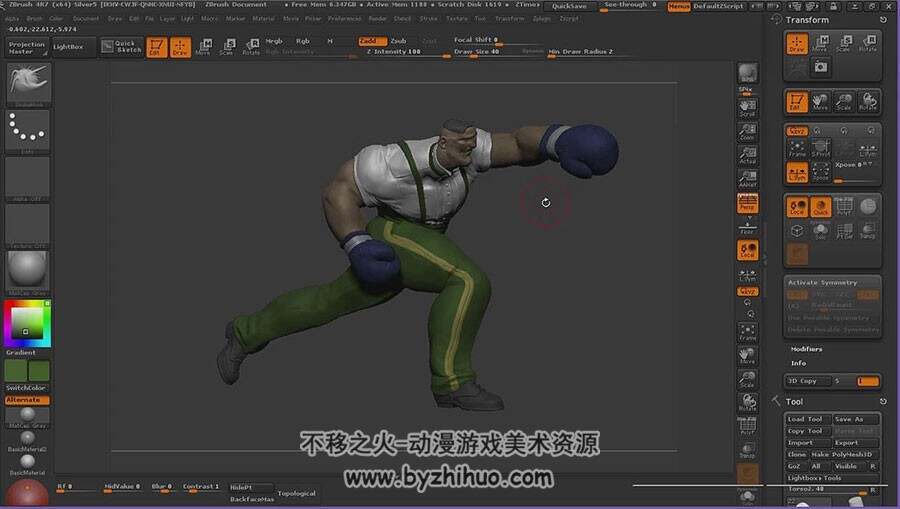The height and width of the screenshot is (509, 900).
Task: Click the Contrast field in the bottom bar
Action: pyautogui.click(x=201, y=487)
